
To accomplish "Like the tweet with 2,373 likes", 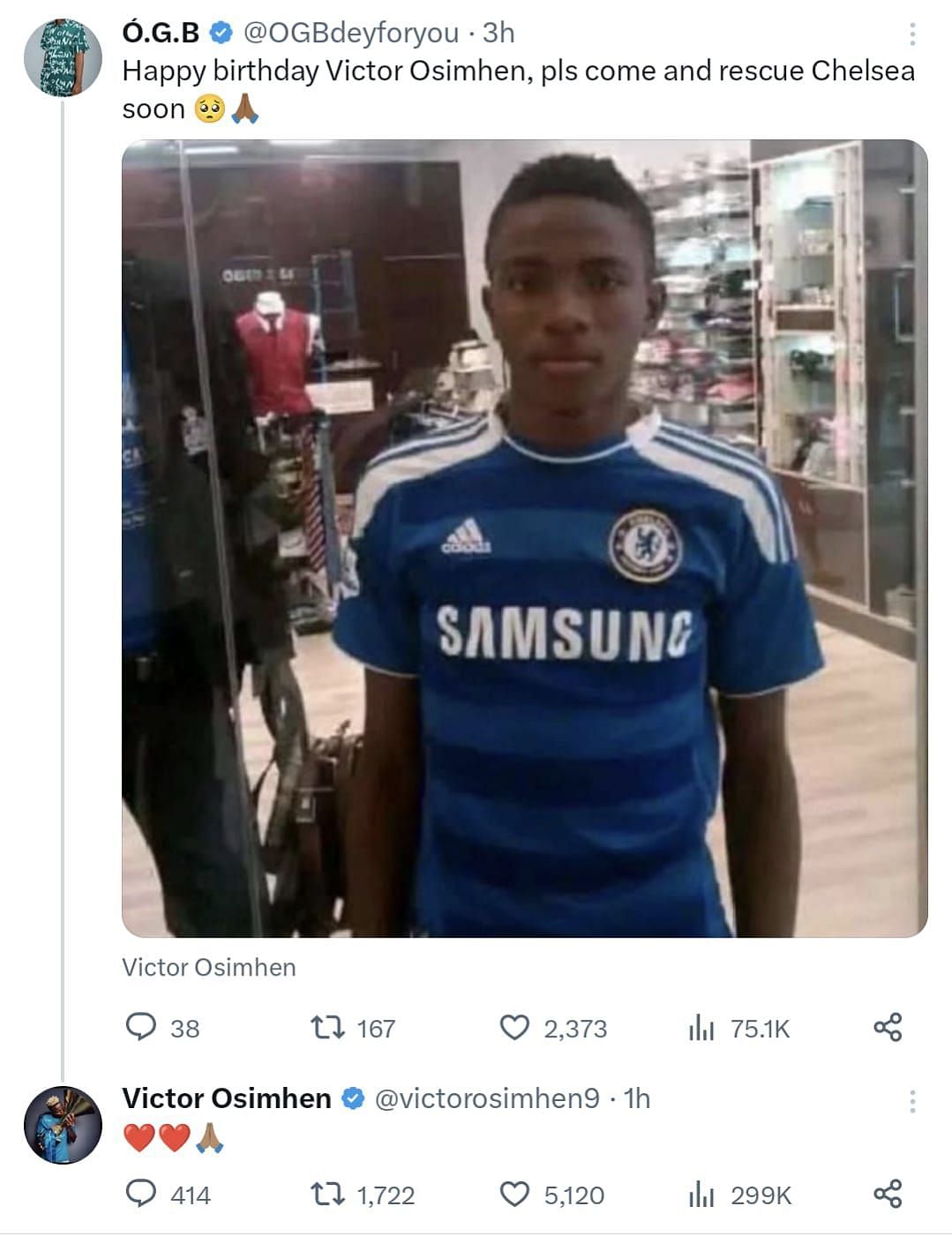I will pos(514,1028).
